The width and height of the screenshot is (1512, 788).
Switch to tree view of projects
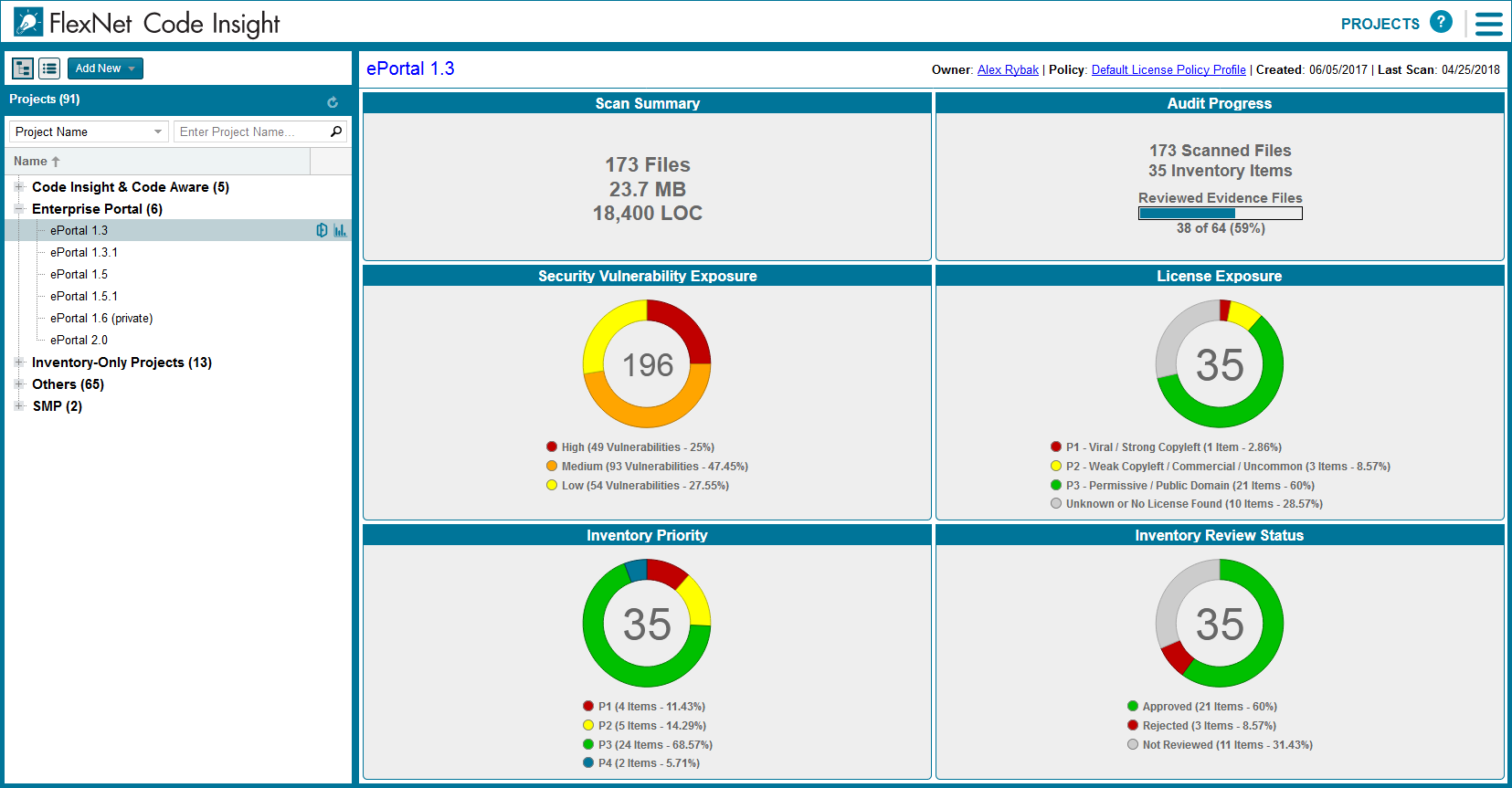click(x=23, y=68)
